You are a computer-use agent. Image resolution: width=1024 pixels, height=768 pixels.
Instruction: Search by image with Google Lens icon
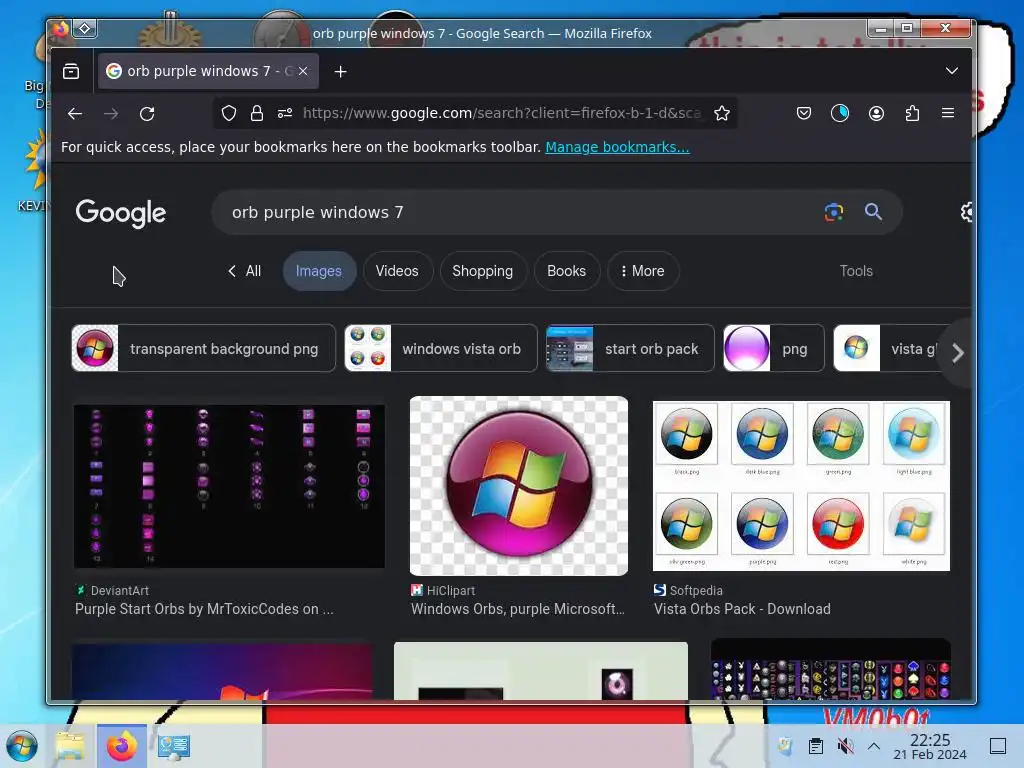coord(834,212)
